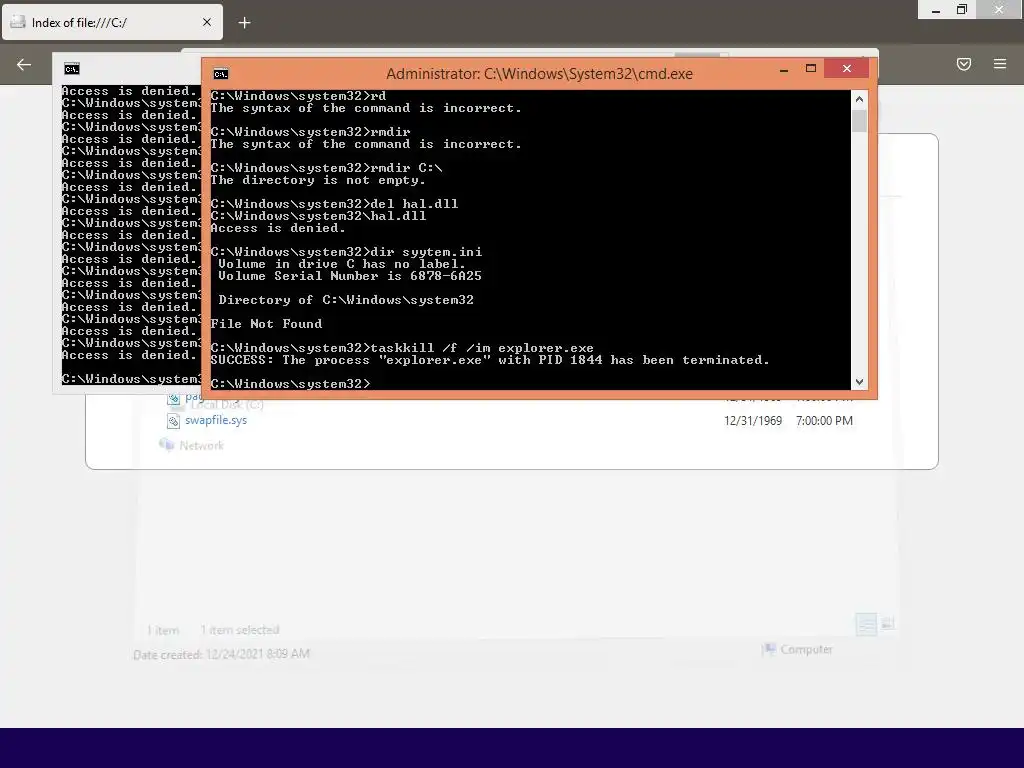
Task: Close the Index of file:///C:/ tab
Action: pyautogui.click(x=207, y=22)
